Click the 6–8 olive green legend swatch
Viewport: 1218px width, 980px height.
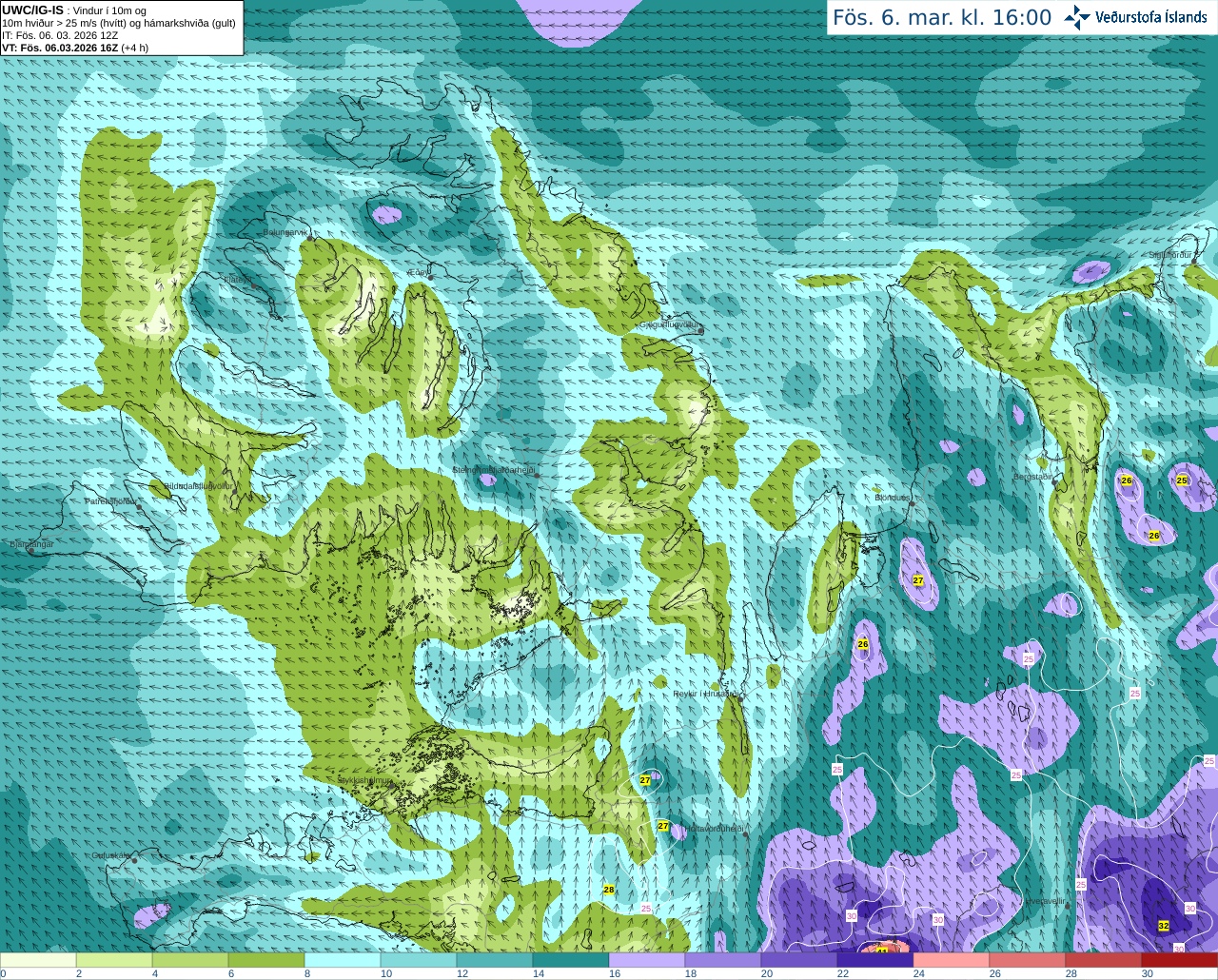tap(266, 961)
